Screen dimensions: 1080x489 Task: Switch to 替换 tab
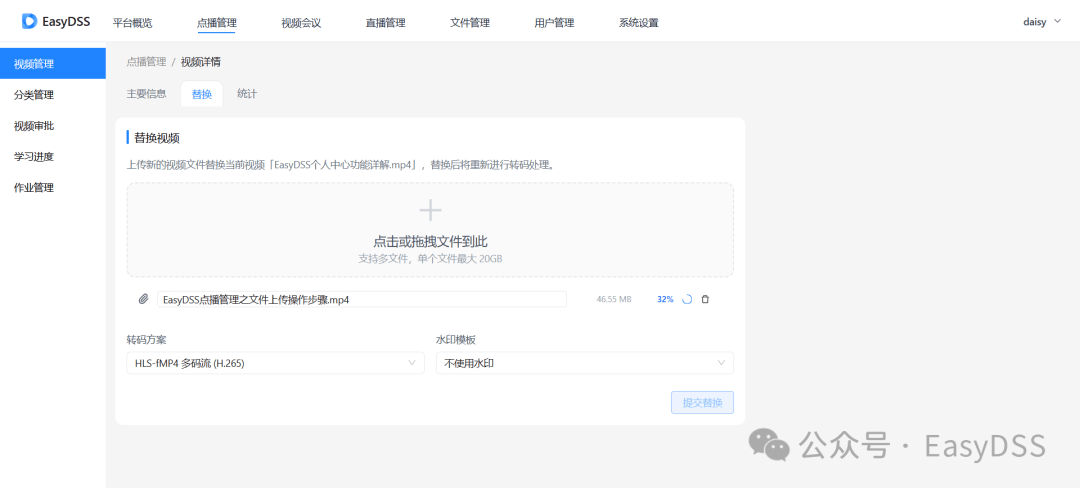(202, 94)
